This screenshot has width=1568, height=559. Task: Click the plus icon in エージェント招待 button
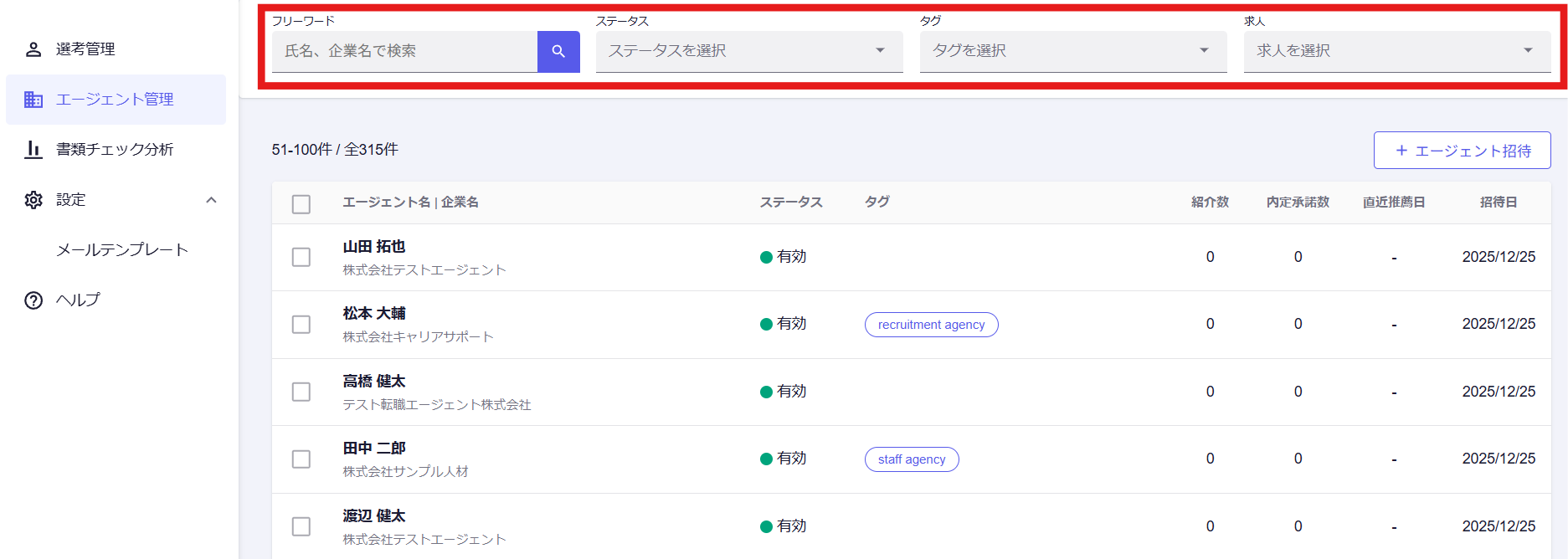(x=1401, y=151)
